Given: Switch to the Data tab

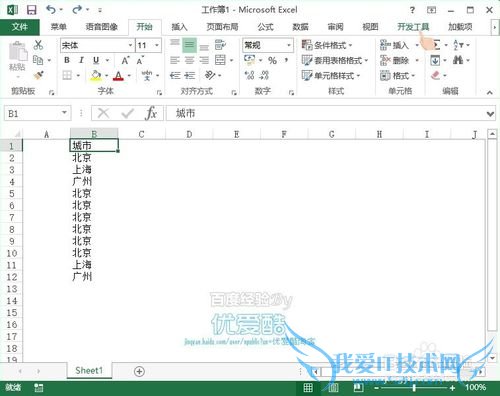Looking at the screenshot, I should coord(300,27).
